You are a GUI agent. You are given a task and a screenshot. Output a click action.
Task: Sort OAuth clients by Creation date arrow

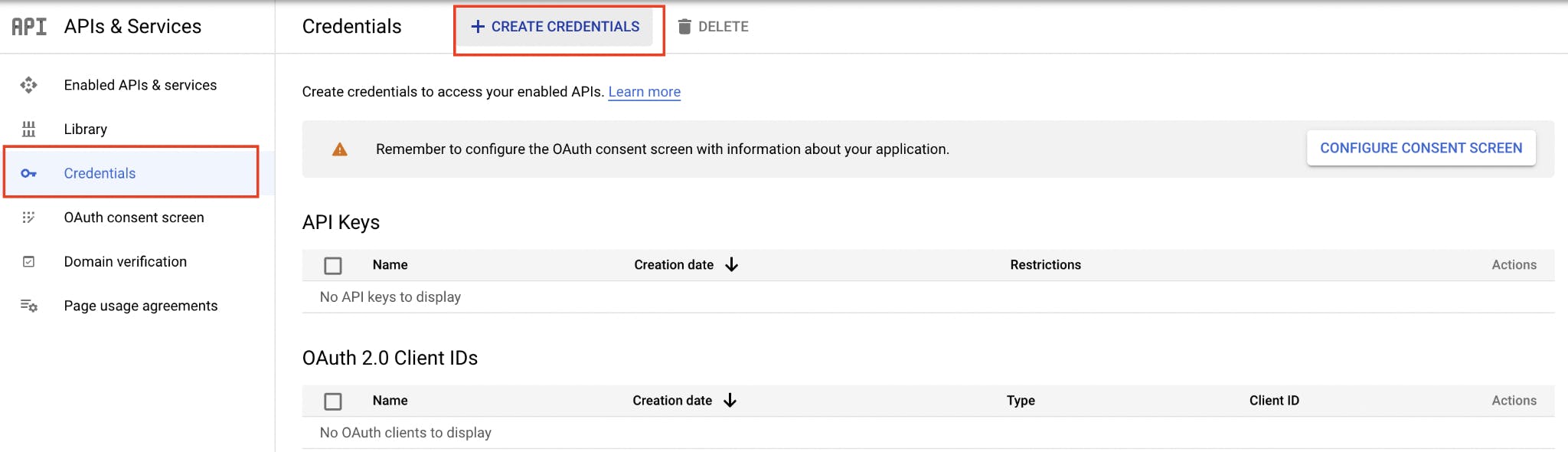pyautogui.click(x=730, y=401)
